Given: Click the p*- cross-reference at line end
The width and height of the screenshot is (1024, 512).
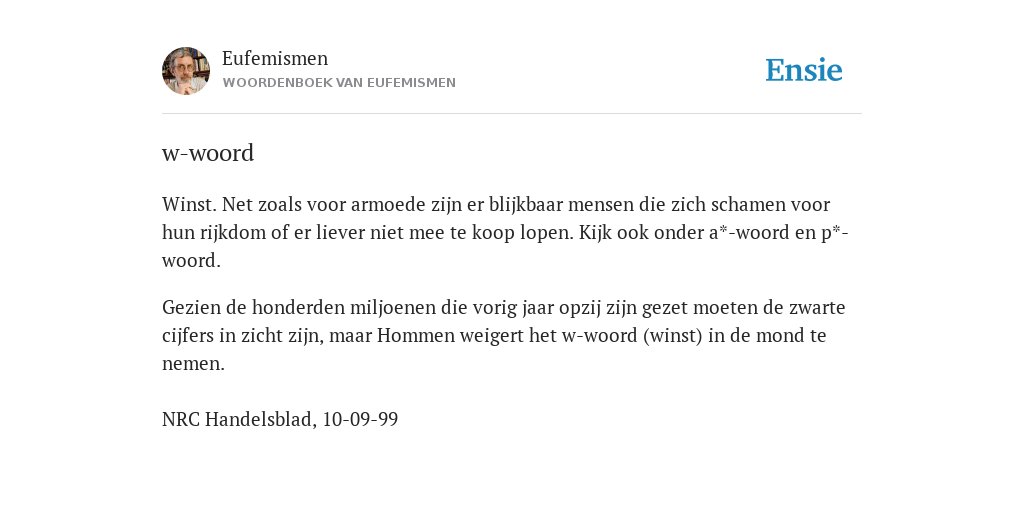Looking at the screenshot, I should (835, 232).
